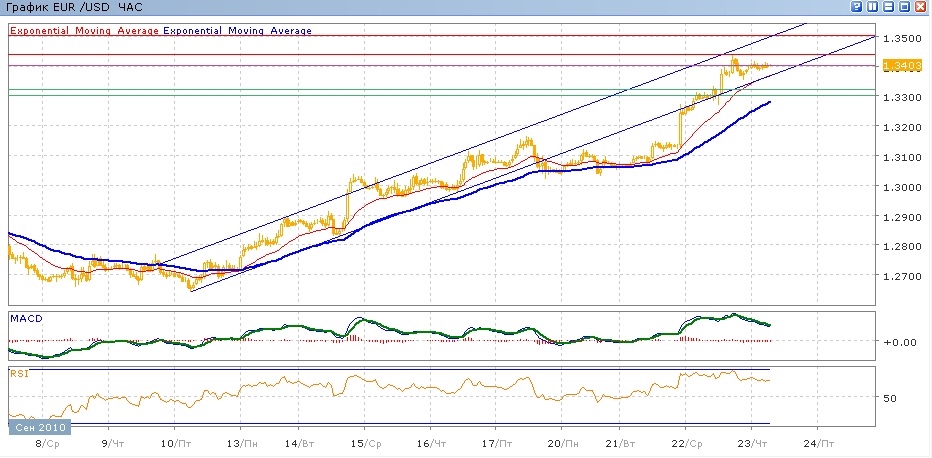The image size is (932, 458).
Task: Click the vertical split layout icon
Action: click(x=873, y=7)
